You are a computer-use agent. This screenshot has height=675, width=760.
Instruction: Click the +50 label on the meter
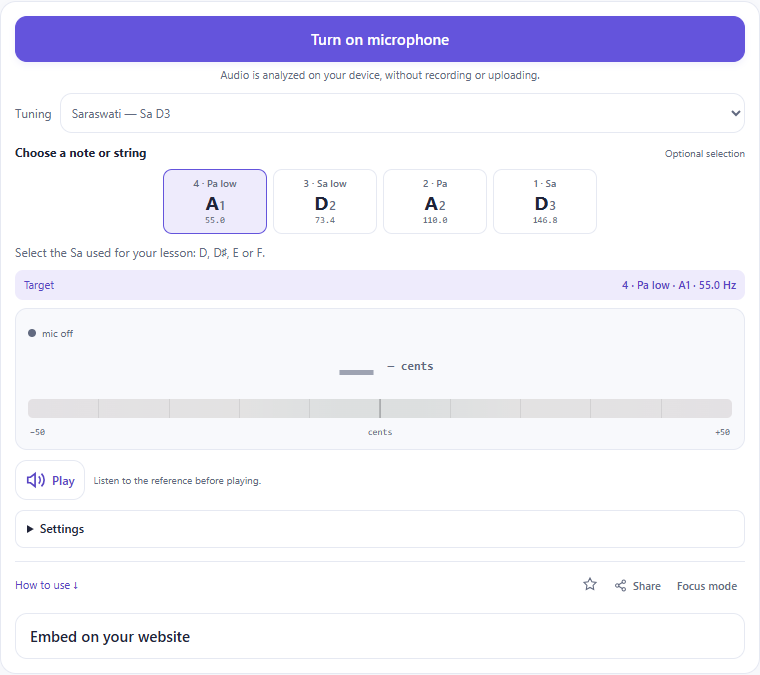point(722,432)
